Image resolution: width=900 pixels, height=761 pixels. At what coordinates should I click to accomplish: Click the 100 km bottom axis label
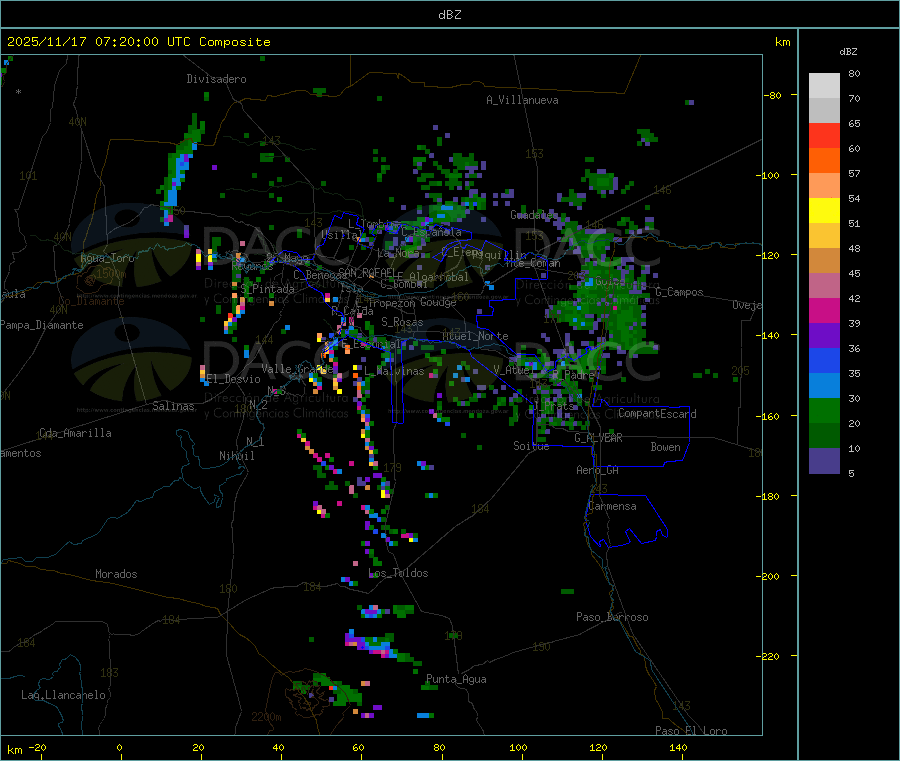[518, 747]
